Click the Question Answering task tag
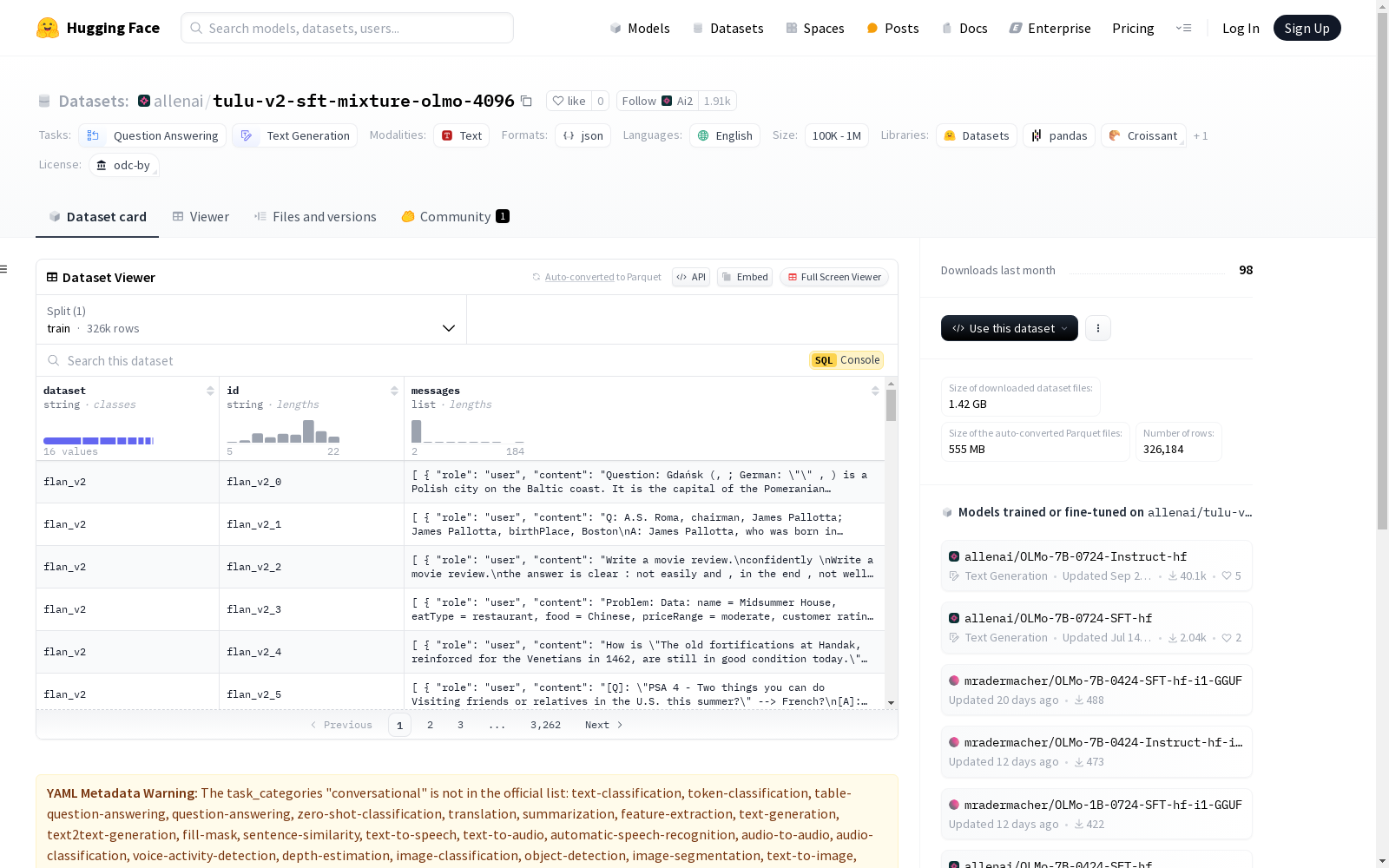1389x868 pixels. tap(152, 135)
